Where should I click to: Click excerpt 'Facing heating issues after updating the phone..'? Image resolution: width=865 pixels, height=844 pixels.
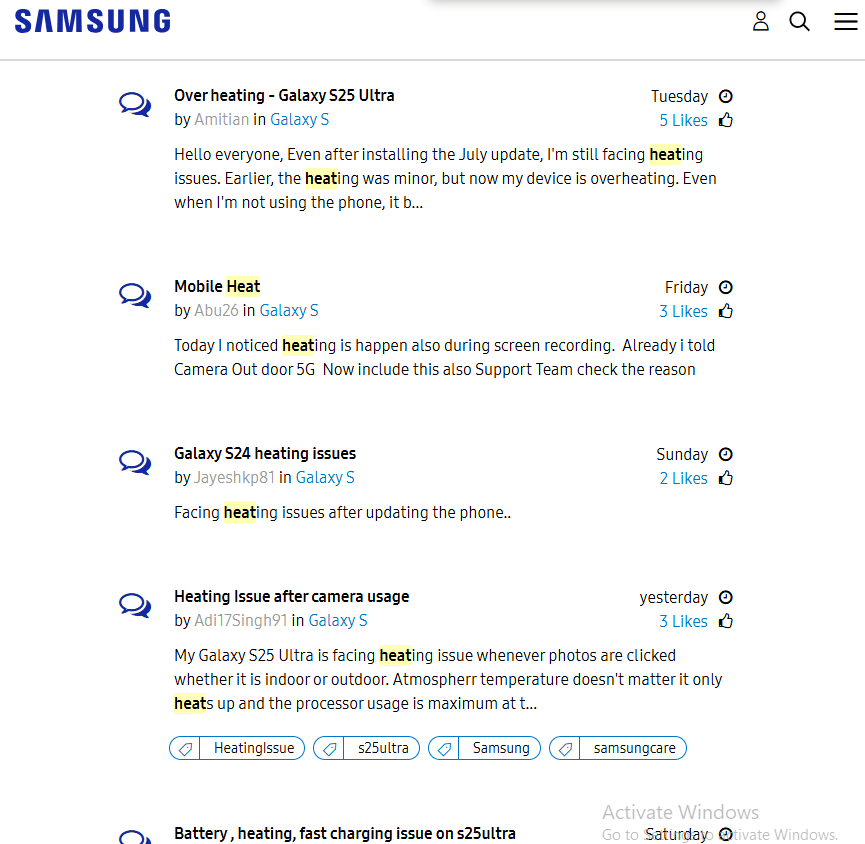(343, 512)
